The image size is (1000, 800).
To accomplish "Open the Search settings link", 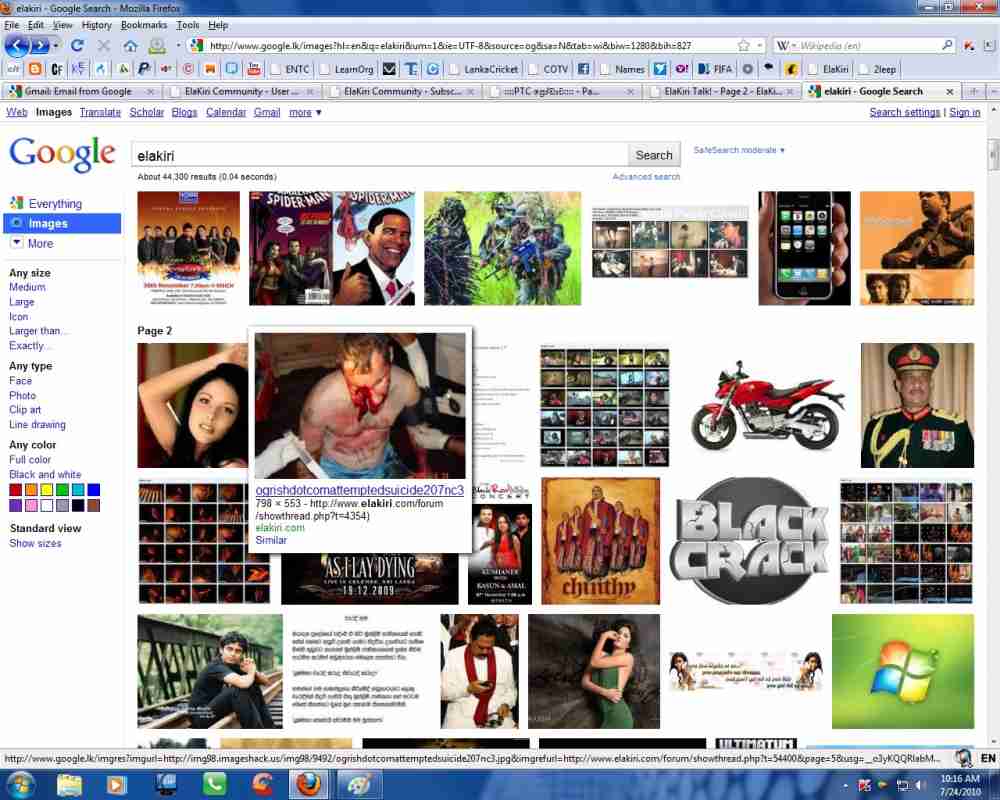I will tap(904, 112).
